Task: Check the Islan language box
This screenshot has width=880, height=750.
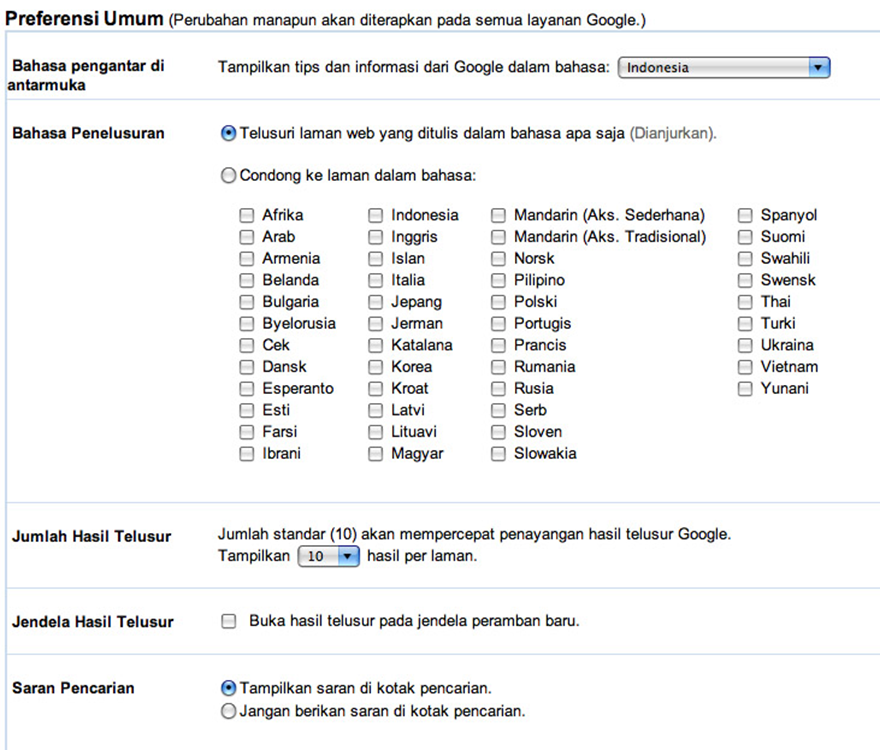Action: (375, 259)
